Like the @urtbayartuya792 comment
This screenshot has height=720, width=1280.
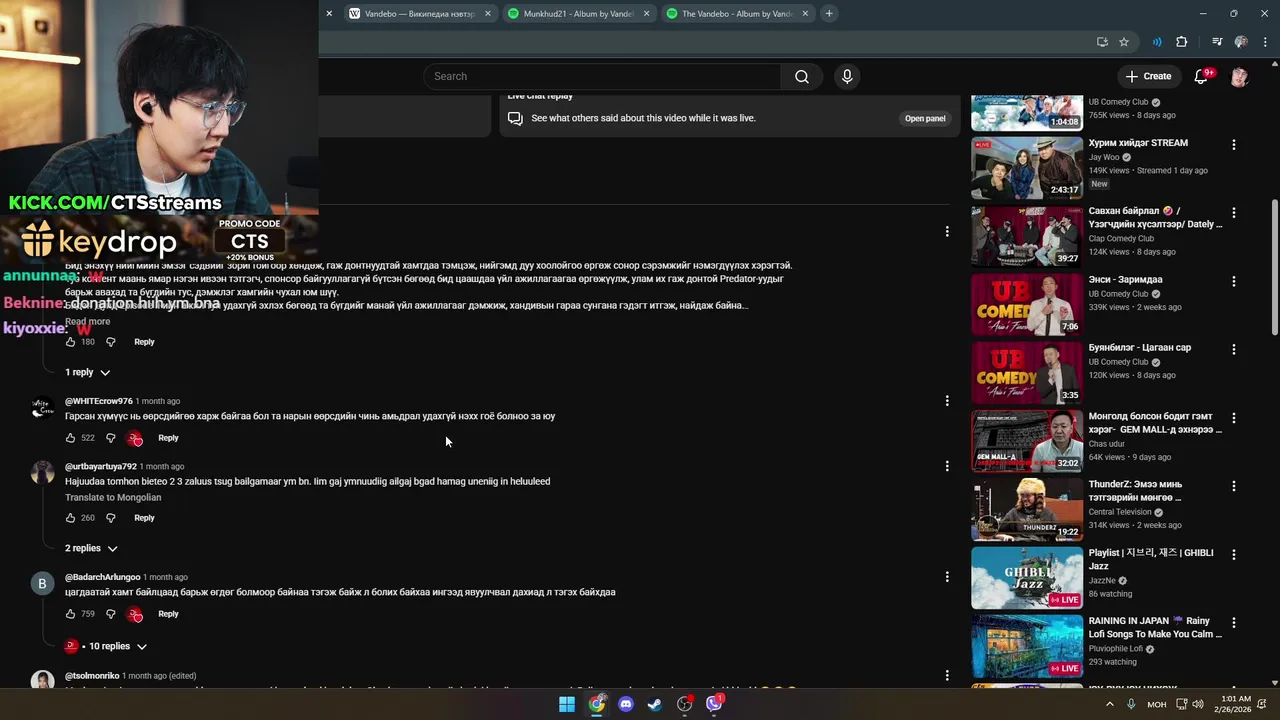click(x=70, y=518)
